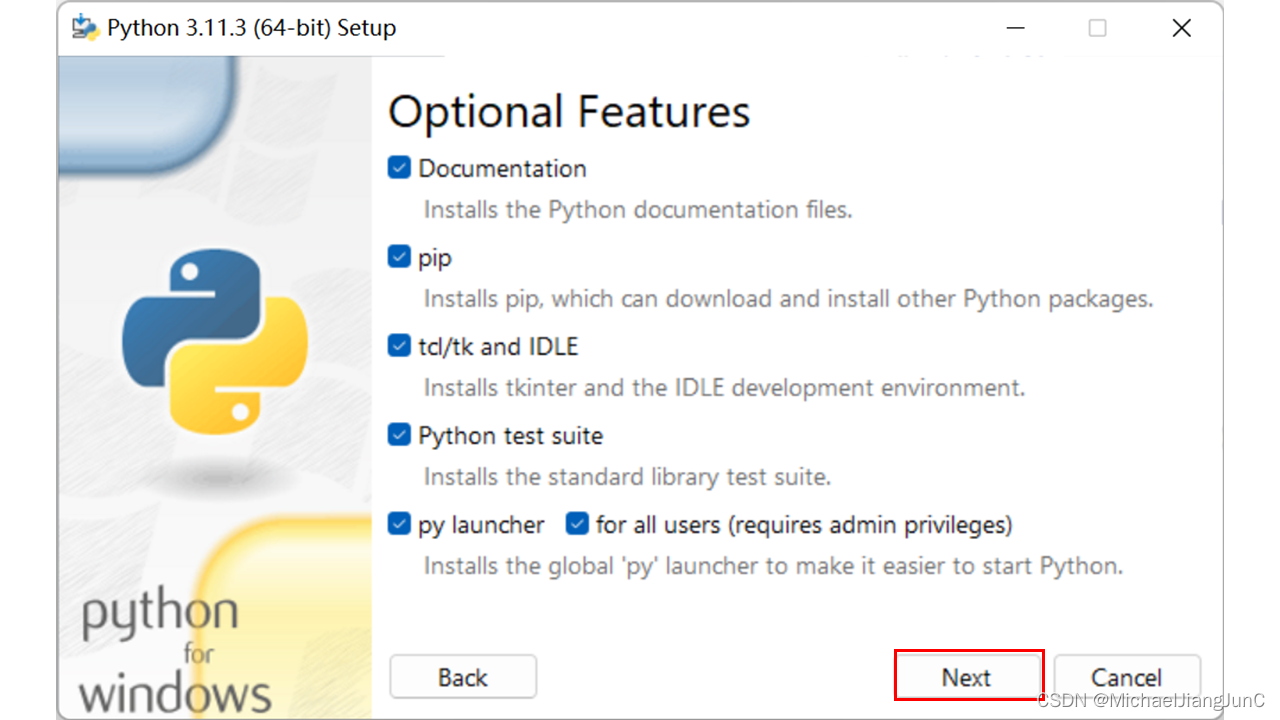Click 'Installs the Python documentation files.' text
The image size is (1280, 720).
[x=638, y=210]
